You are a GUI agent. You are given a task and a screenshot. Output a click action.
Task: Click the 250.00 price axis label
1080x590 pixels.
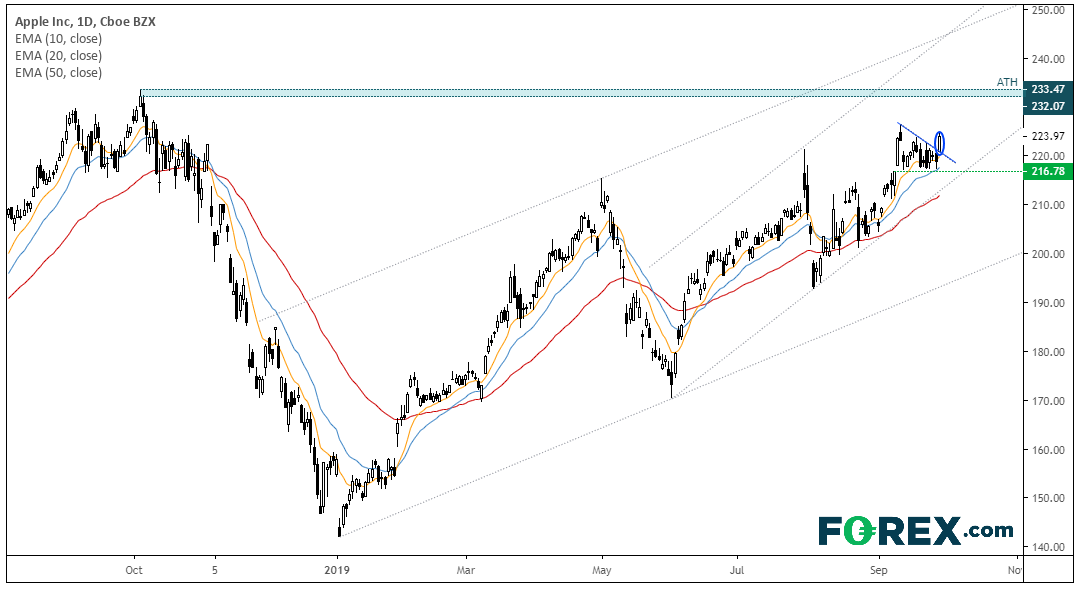pyautogui.click(x=1048, y=10)
